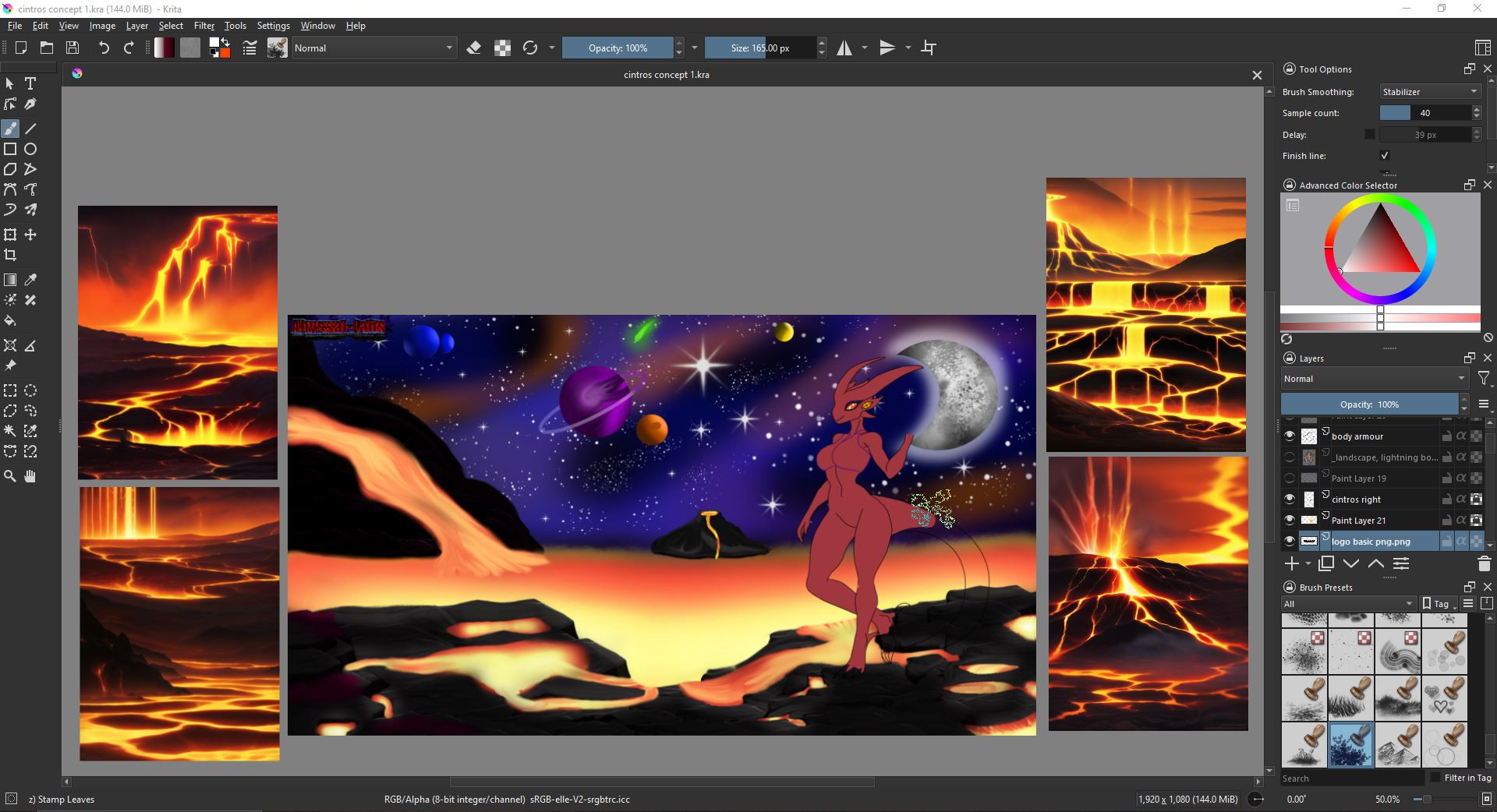Open the brush preset tag All dropdown

point(1349,604)
